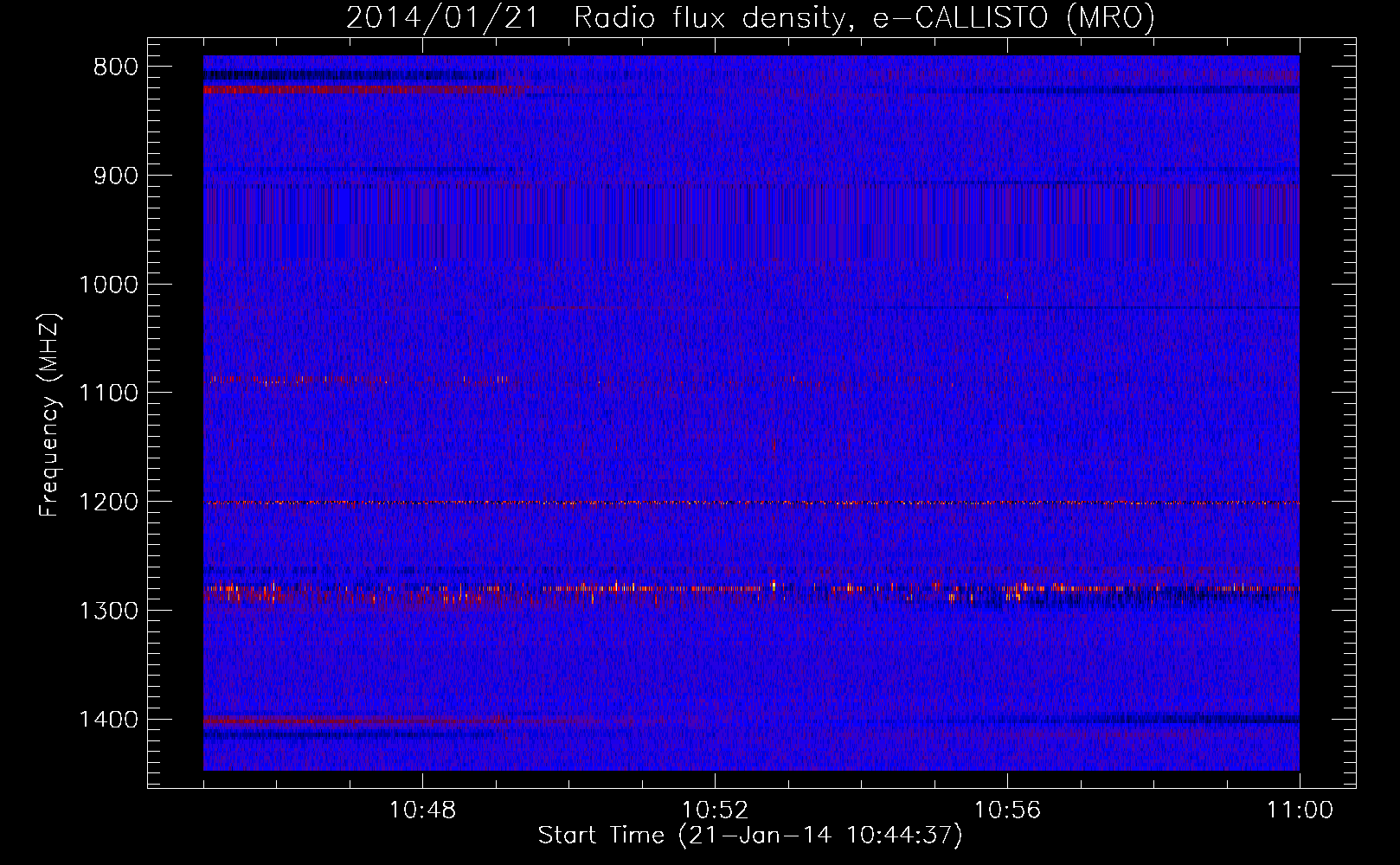1400x865 pixels.
Task: Click the bright orange band near 1280 MHz
Action: click(x=751, y=588)
